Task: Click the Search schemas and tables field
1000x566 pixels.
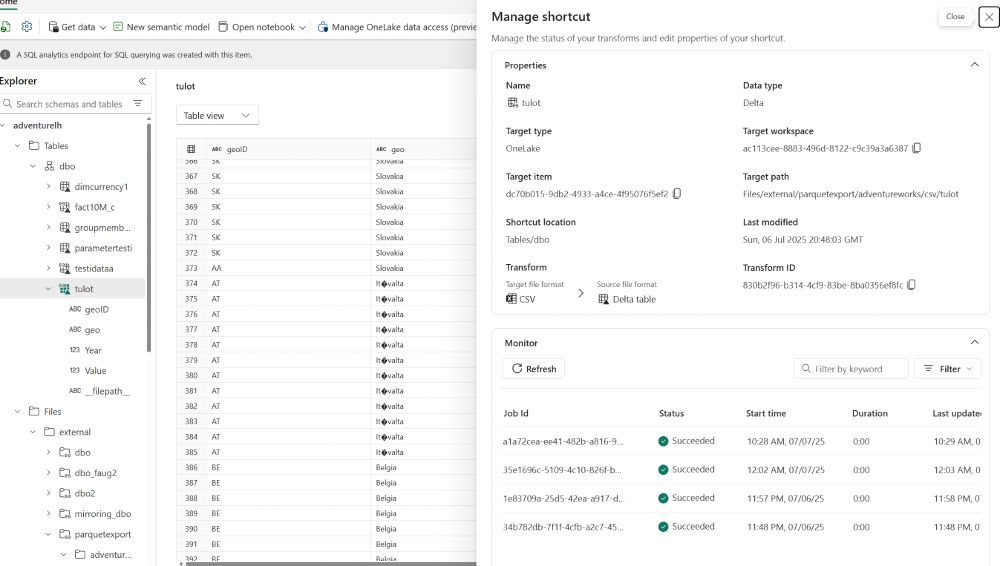Action: (69, 104)
